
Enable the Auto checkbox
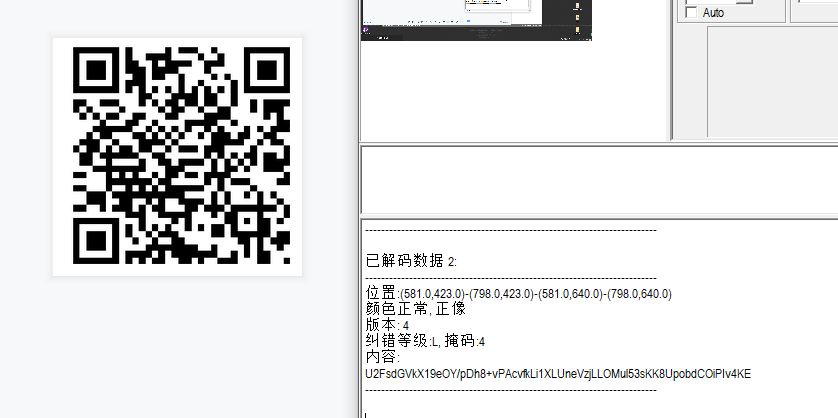691,12
